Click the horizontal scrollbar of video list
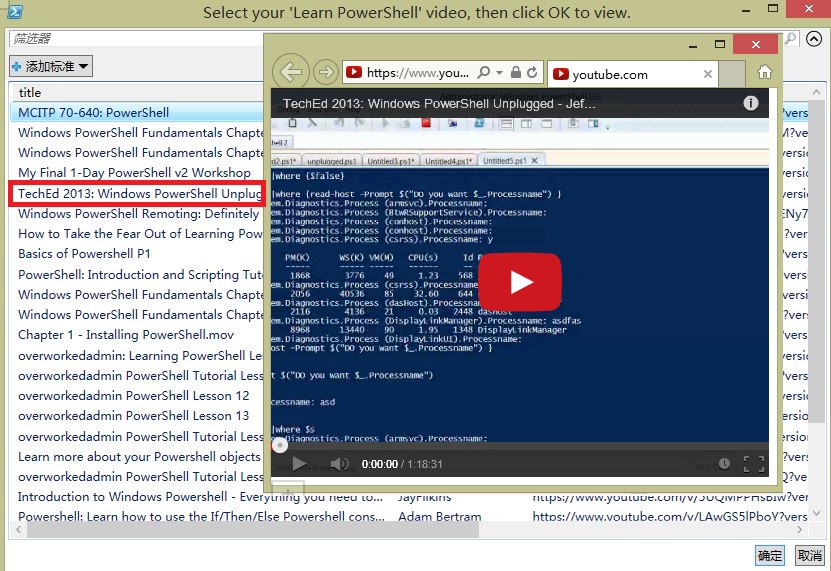Image resolution: width=831 pixels, height=571 pixels. (x=253, y=529)
